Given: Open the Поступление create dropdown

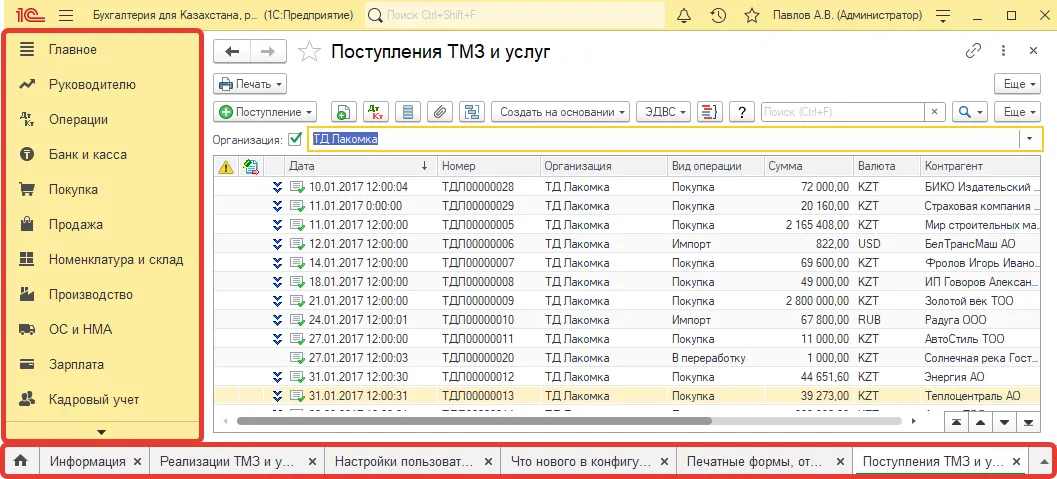Looking at the screenshot, I should pos(266,113).
